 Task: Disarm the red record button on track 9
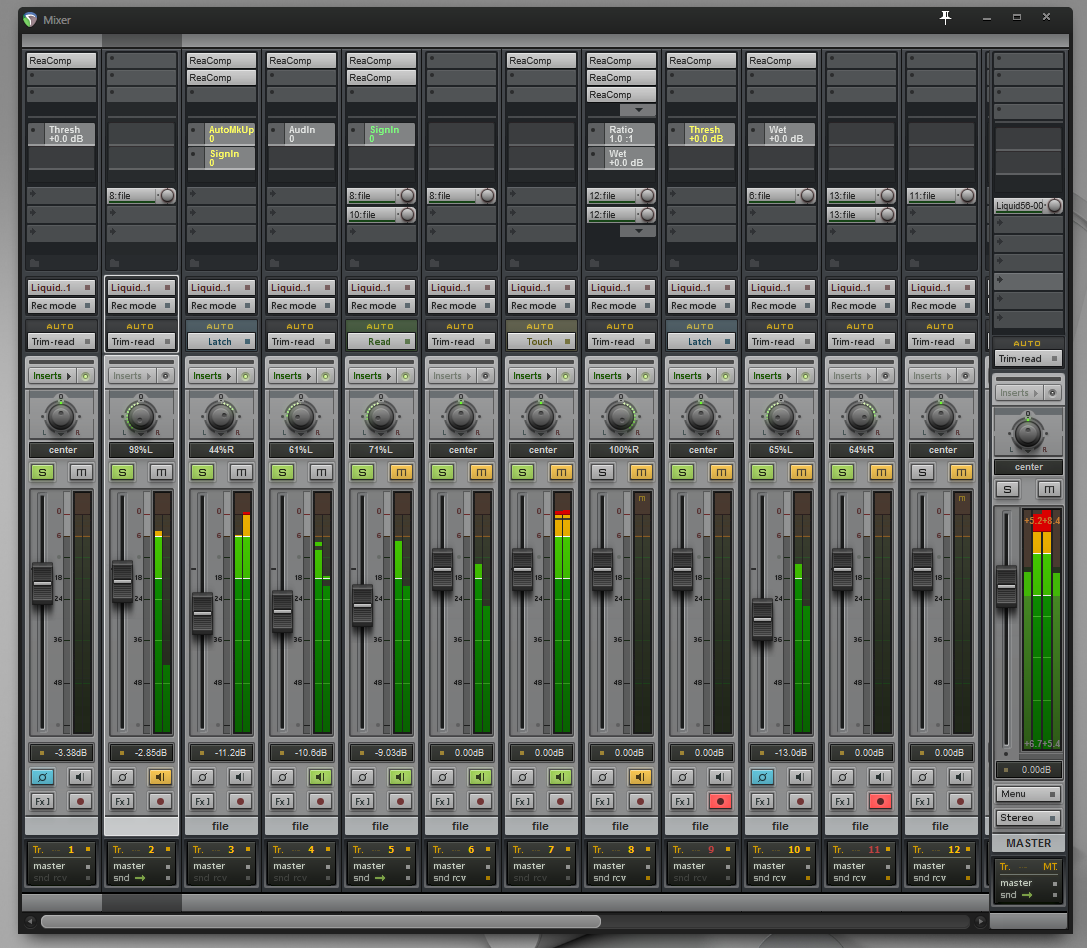[x=720, y=802]
